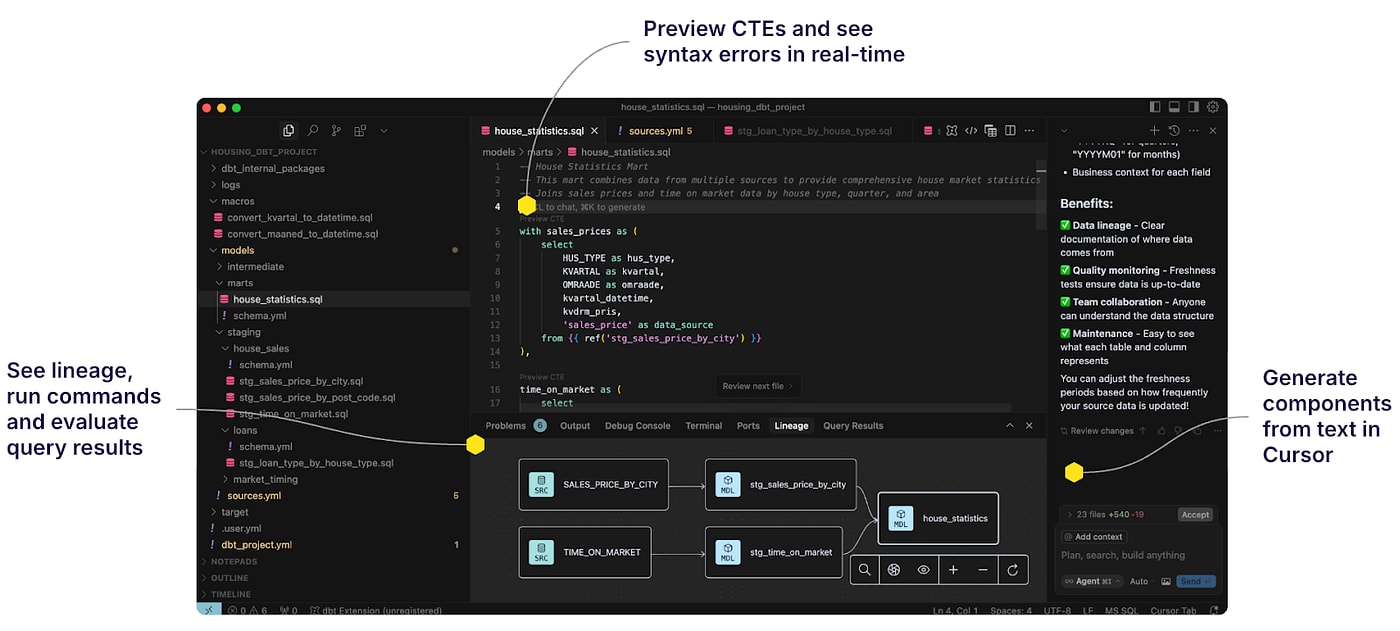Viewport: 1400px width, 631px height.
Task: Open the Search view icon
Action: (x=312, y=130)
